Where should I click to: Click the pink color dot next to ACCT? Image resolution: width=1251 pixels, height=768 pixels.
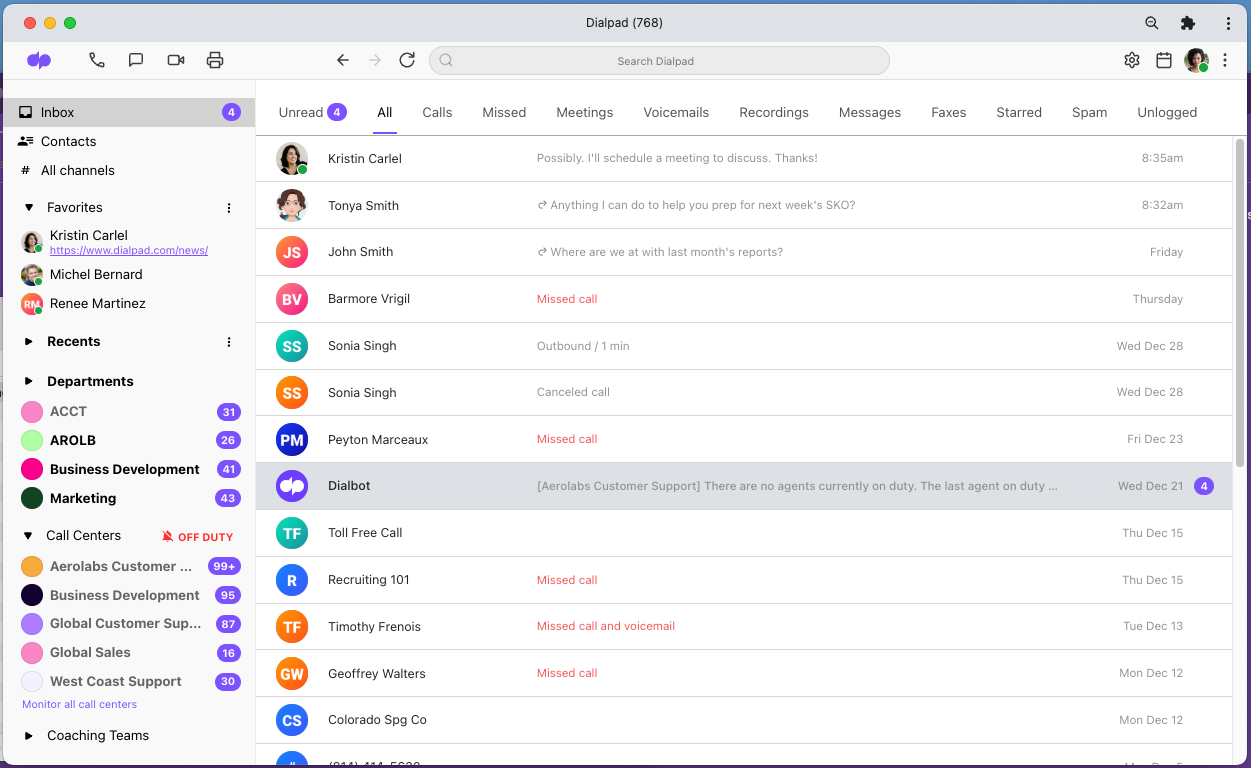(x=33, y=411)
